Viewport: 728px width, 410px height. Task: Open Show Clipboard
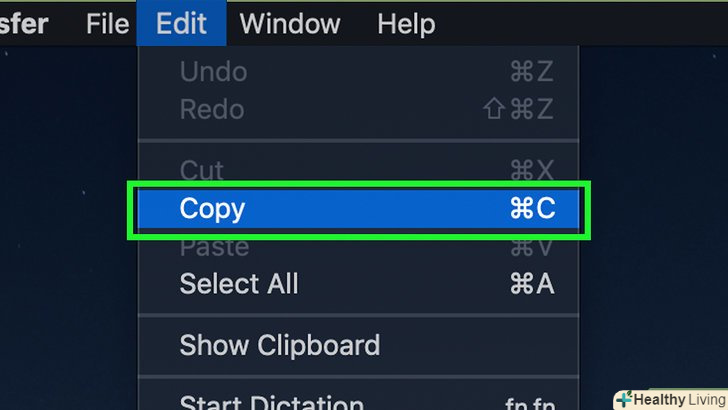pyautogui.click(x=279, y=345)
